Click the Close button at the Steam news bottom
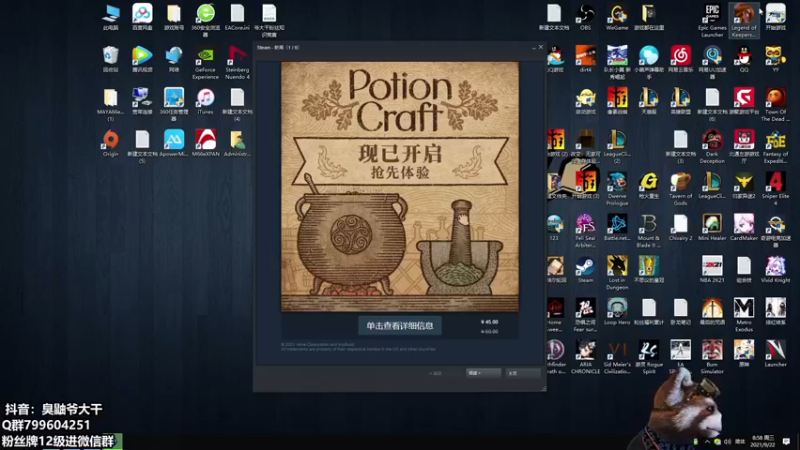Screen dimensions: 800x450 [x=522, y=373]
